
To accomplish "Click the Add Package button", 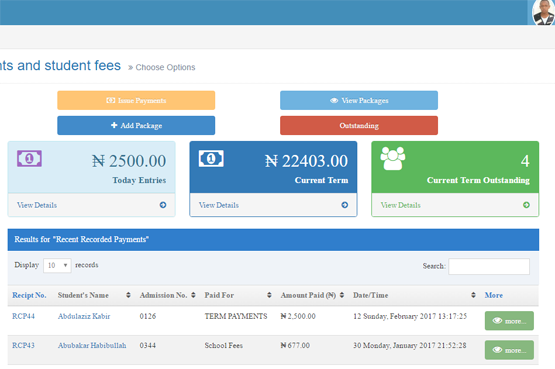I will pos(136,126).
